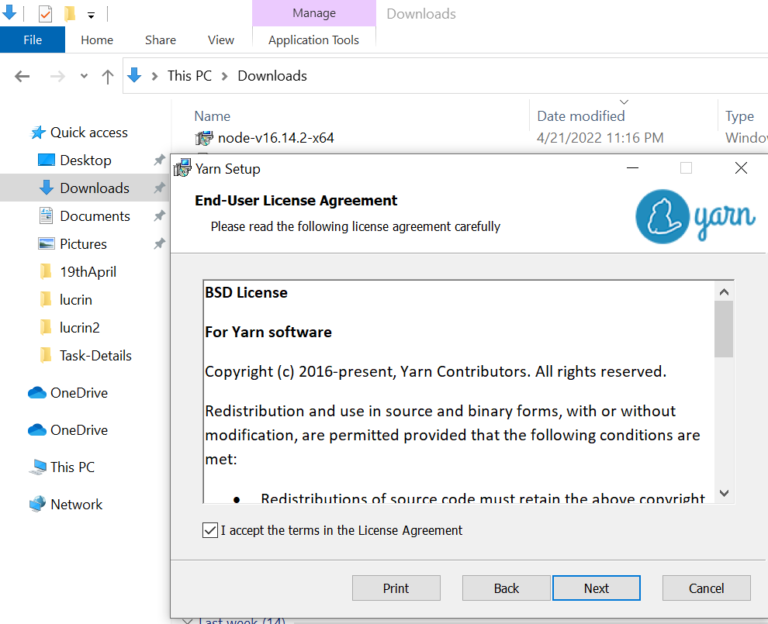
Task: Click the Documents icon in the navigation pane
Action: [x=46, y=216]
